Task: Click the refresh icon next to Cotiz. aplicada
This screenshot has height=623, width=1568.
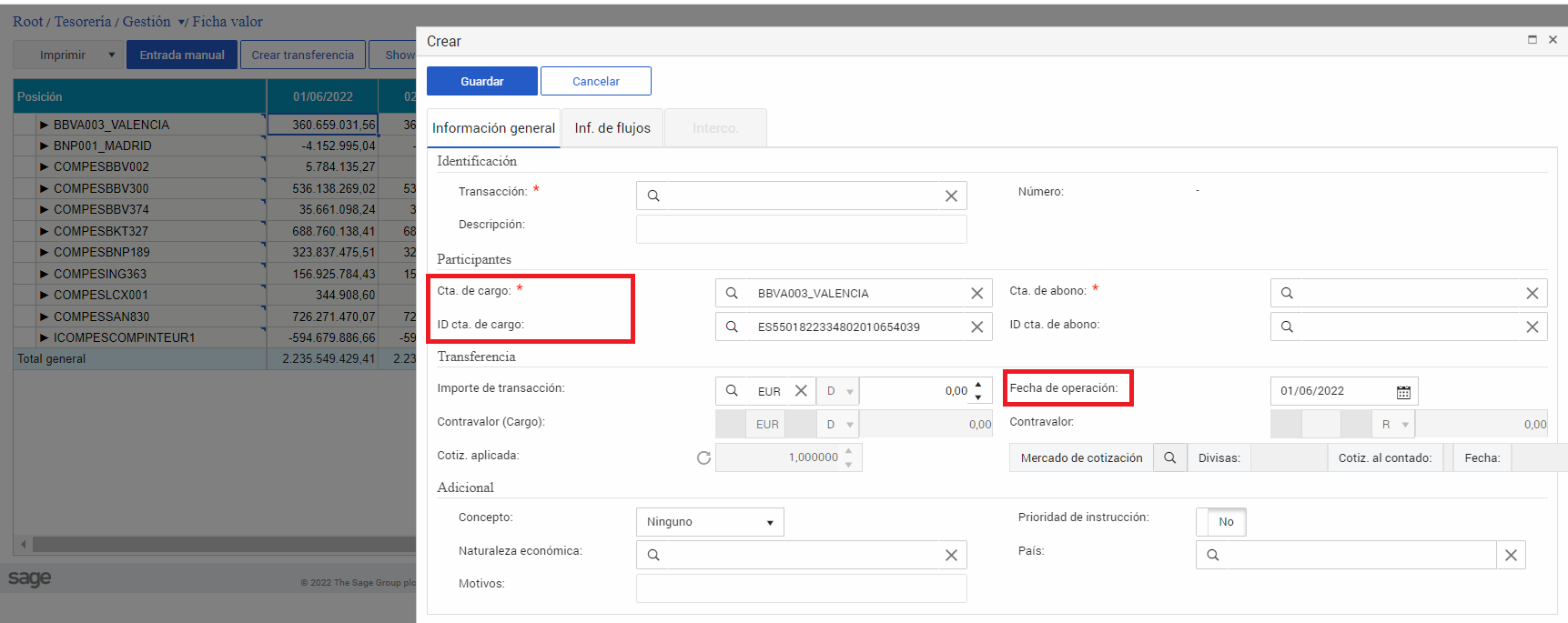Action: [703, 457]
